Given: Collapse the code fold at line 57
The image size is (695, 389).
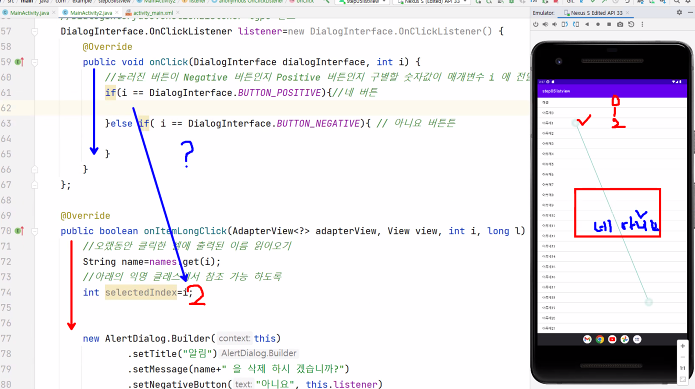Looking at the screenshot, I should pyautogui.click(x=35, y=31).
